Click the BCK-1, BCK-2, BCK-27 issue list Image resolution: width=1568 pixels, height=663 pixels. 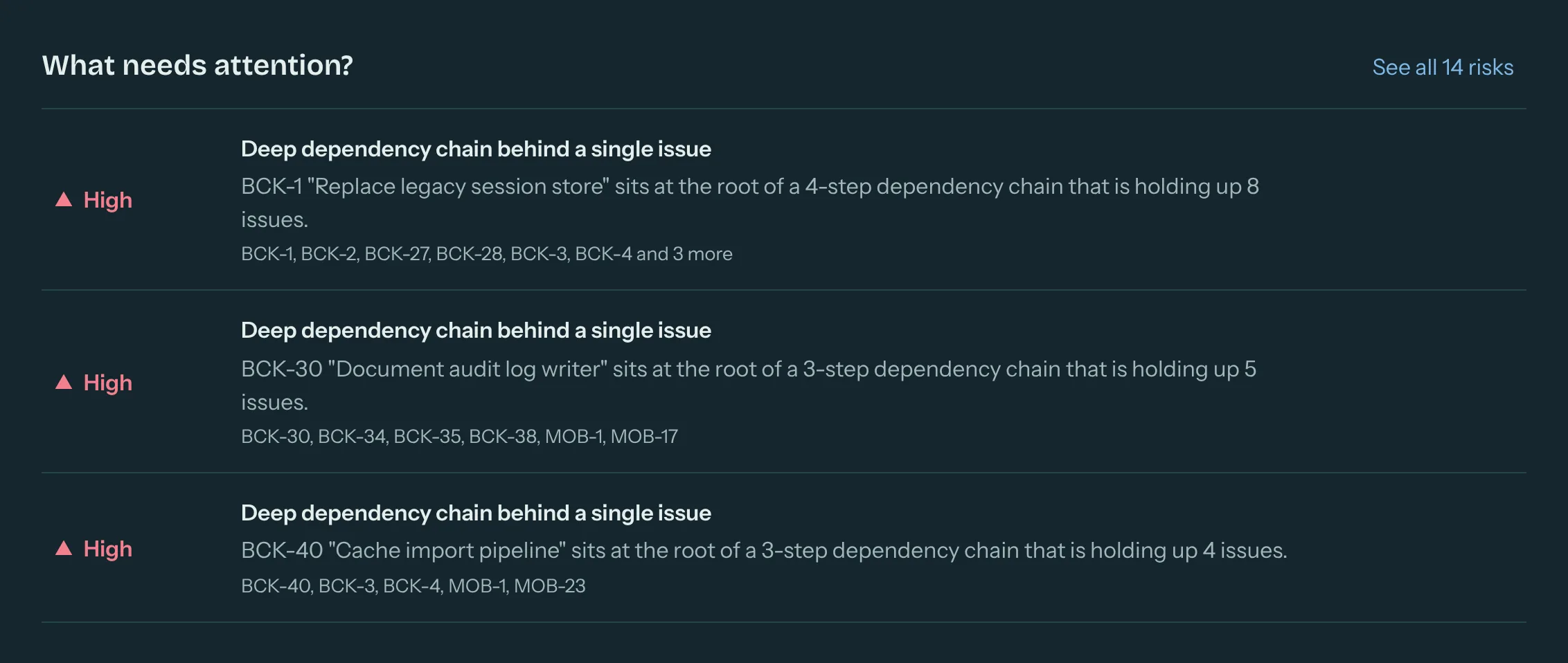click(x=487, y=254)
